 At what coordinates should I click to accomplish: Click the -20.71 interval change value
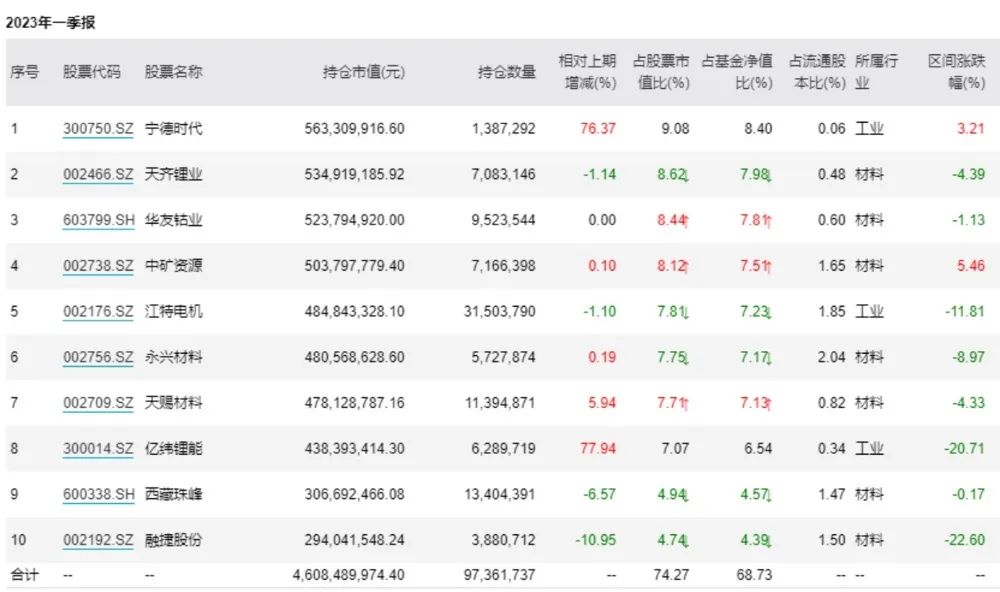(965, 448)
